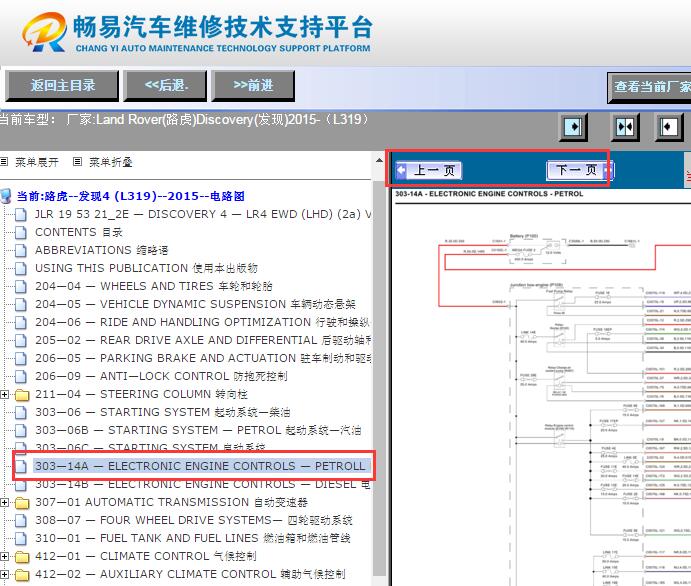Viewport: 691px width, 586px height.
Task: Select 412-01 CLIMATE CONTROL 气候控制 label
Action: pos(145,556)
